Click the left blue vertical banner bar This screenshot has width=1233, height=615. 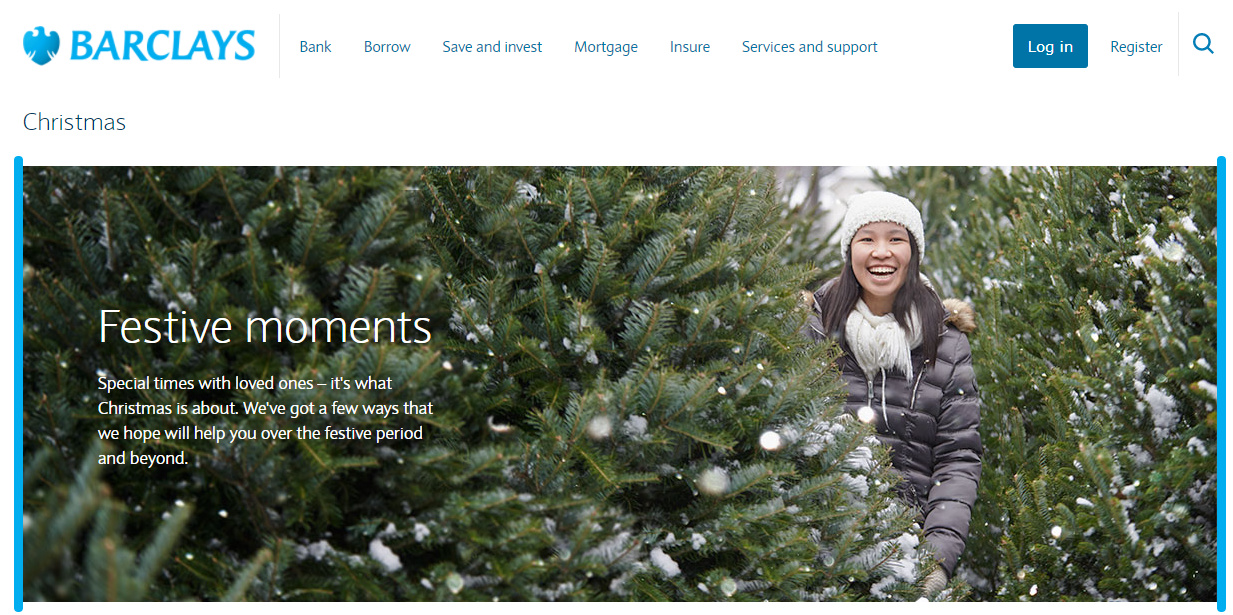tap(18, 383)
